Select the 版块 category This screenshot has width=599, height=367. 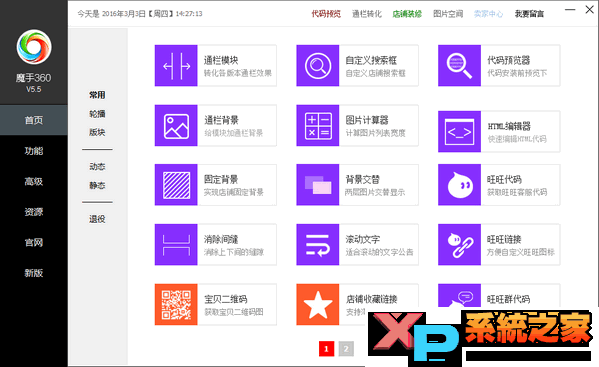click(x=97, y=132)
